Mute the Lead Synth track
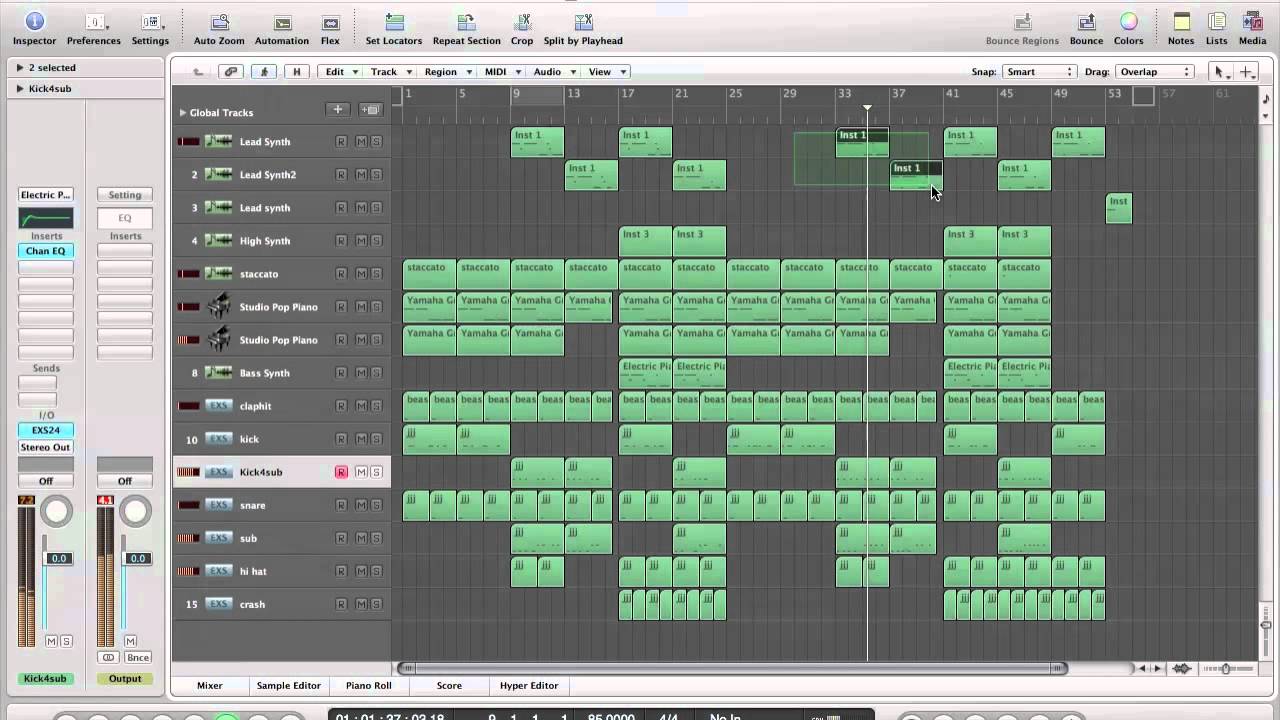 pyautogui.click(x=359, y=142)
